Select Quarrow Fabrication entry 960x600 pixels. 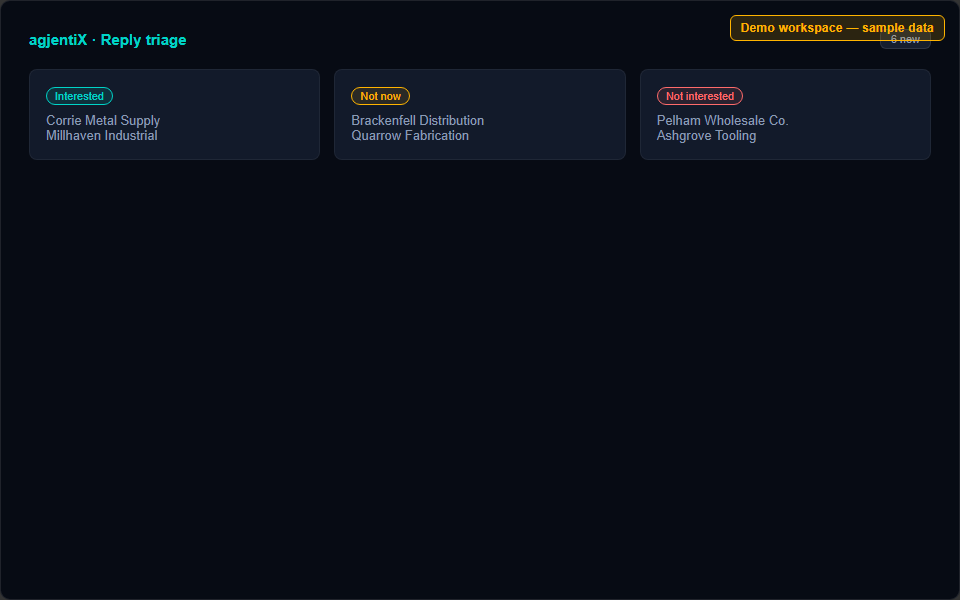(410, 135)
